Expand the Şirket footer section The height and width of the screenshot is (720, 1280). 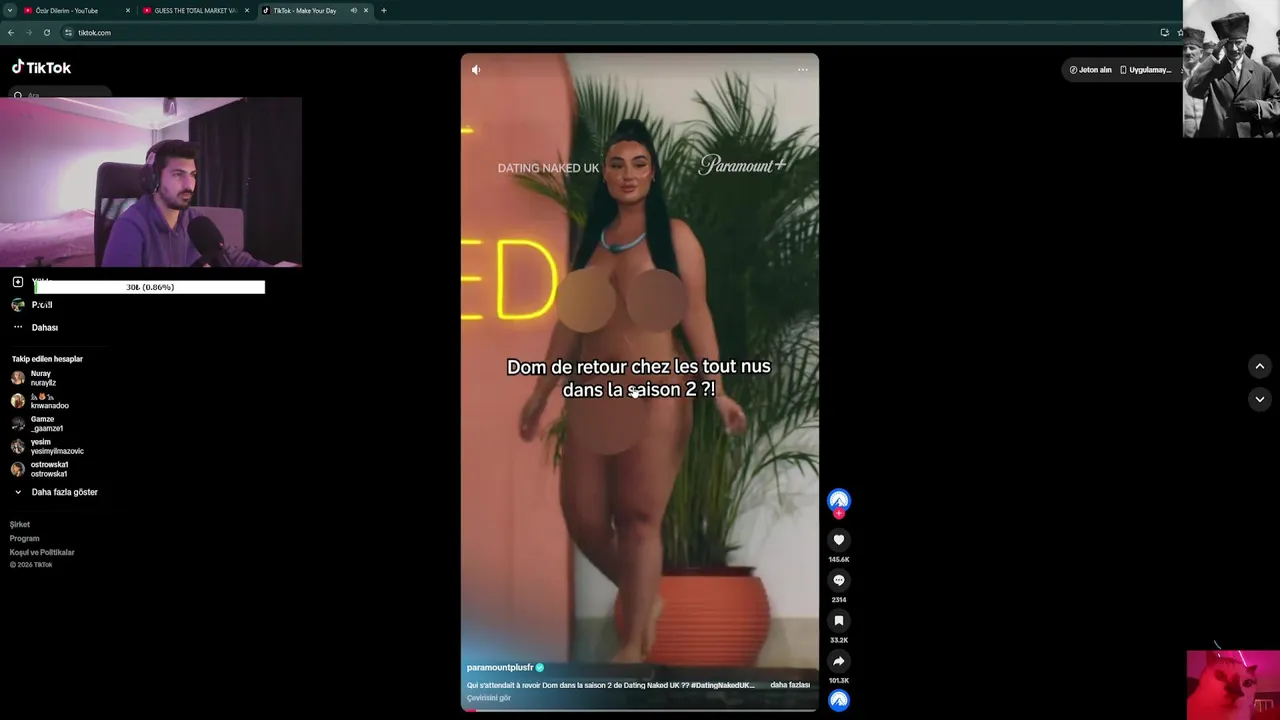[20, 525]
